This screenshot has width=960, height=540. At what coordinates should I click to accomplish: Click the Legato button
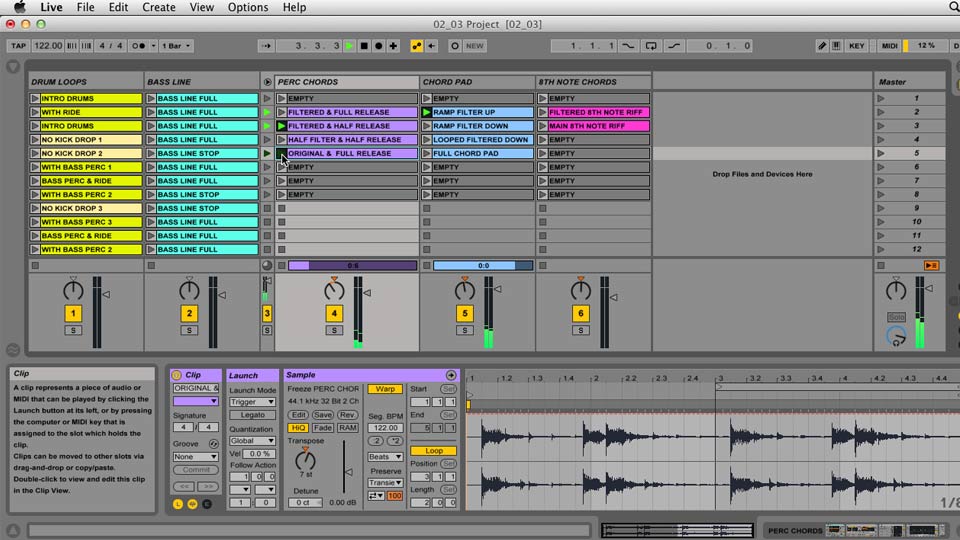[x=252, y=415]
